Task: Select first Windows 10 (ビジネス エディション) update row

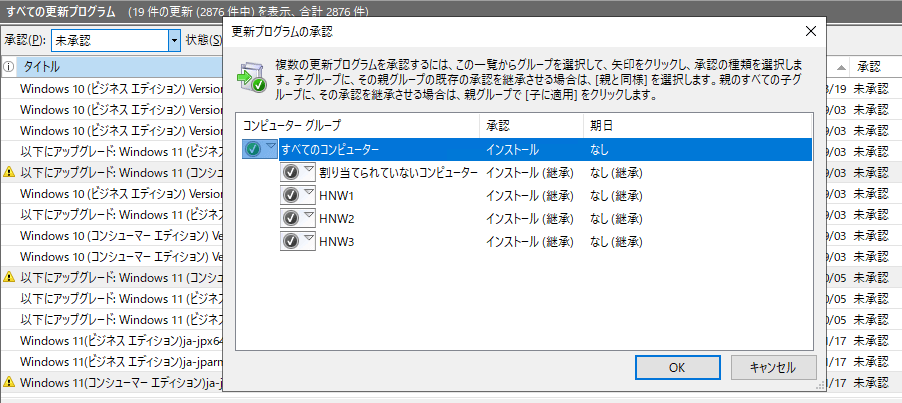Action: point(112,89)
